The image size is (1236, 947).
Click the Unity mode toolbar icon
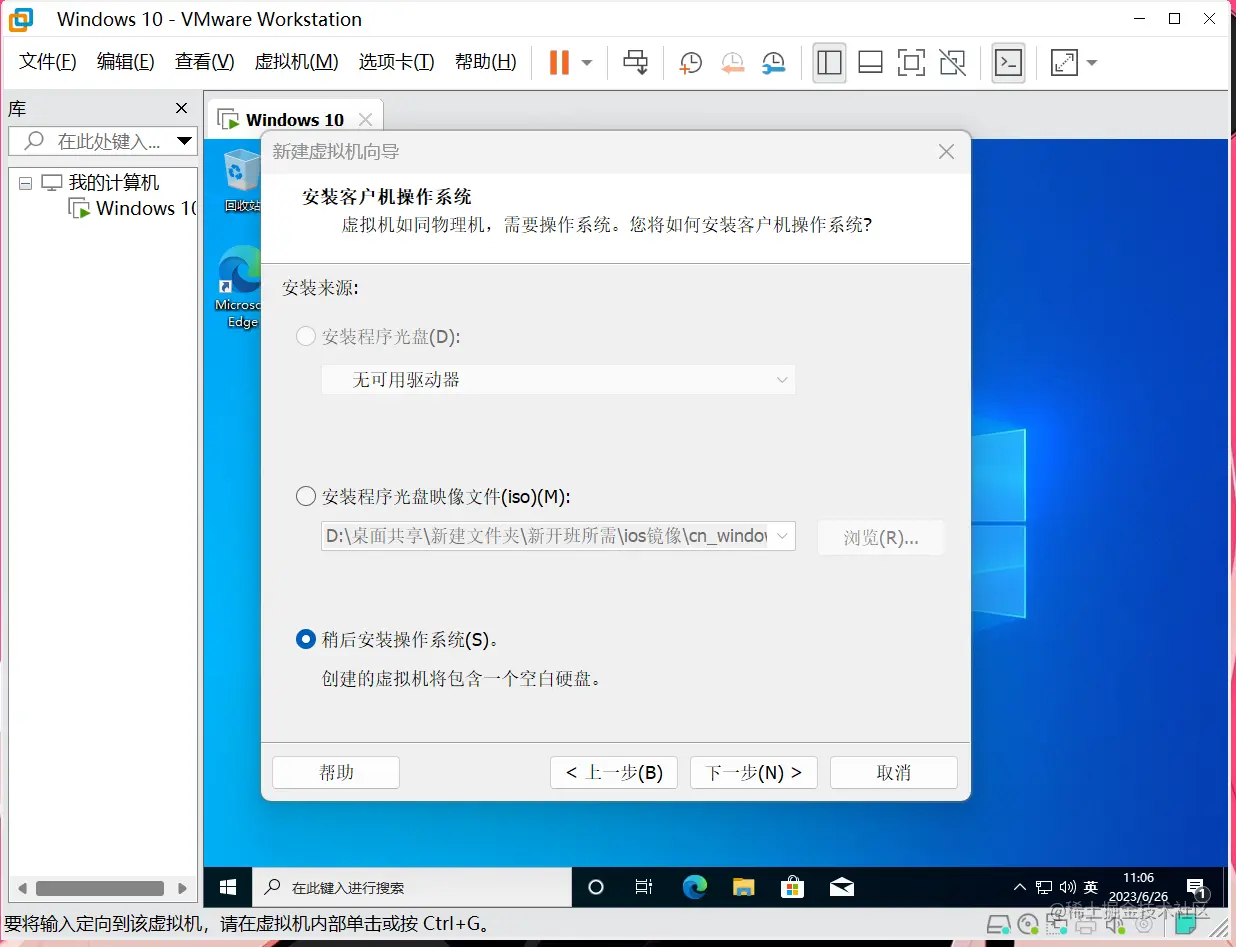coord(952,63)
